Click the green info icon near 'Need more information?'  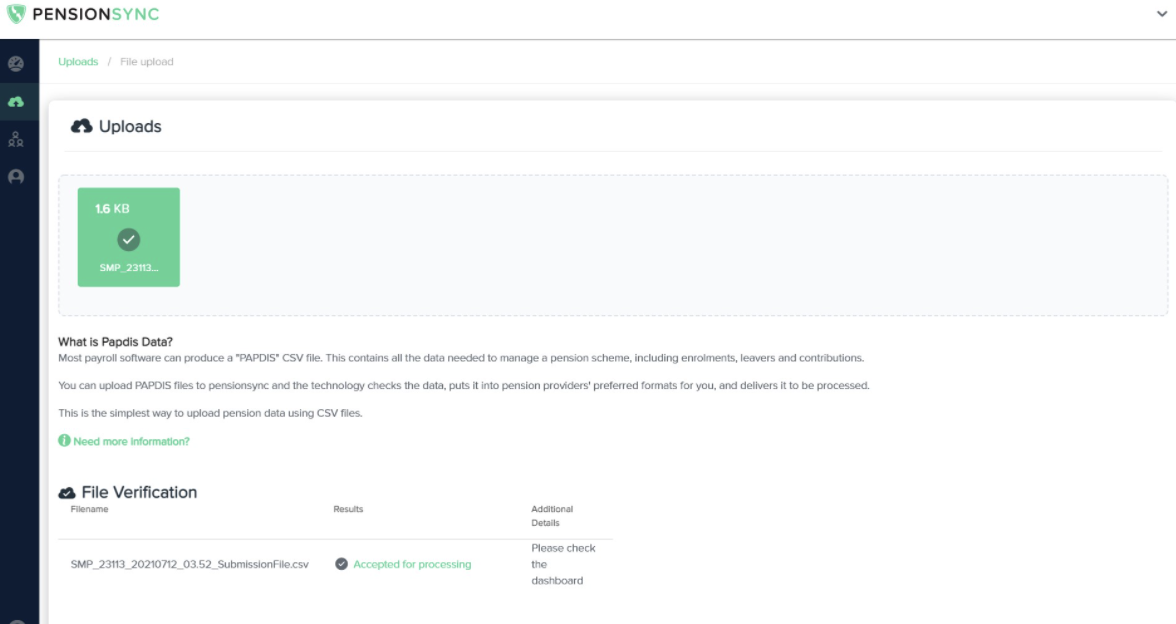click(x=66, y=440)
